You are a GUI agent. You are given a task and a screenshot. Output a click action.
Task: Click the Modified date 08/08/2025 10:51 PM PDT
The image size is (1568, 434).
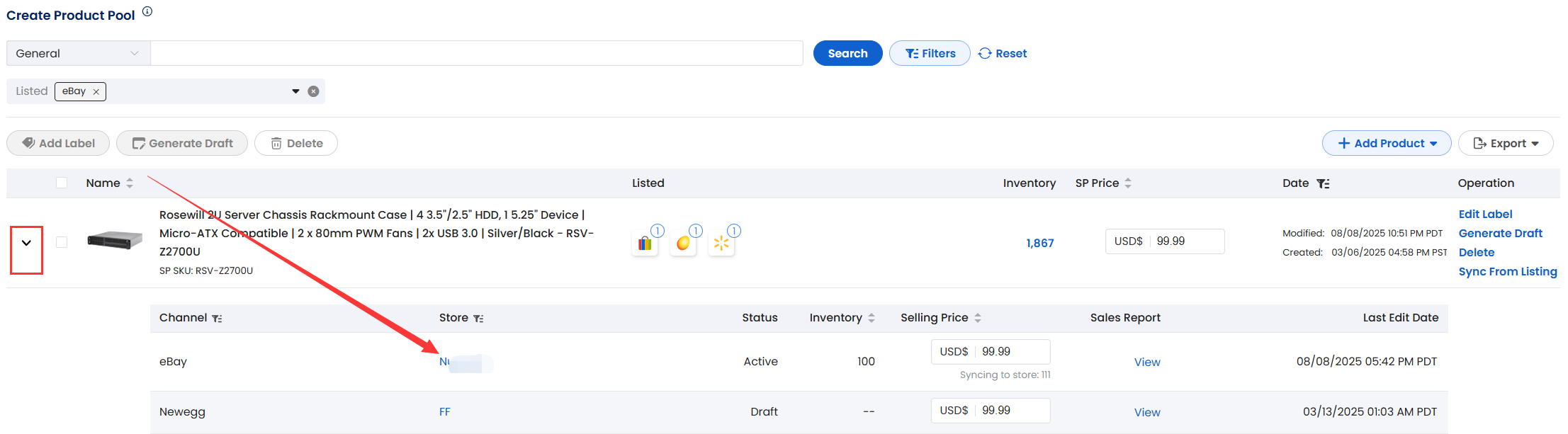coord(1386,233)
